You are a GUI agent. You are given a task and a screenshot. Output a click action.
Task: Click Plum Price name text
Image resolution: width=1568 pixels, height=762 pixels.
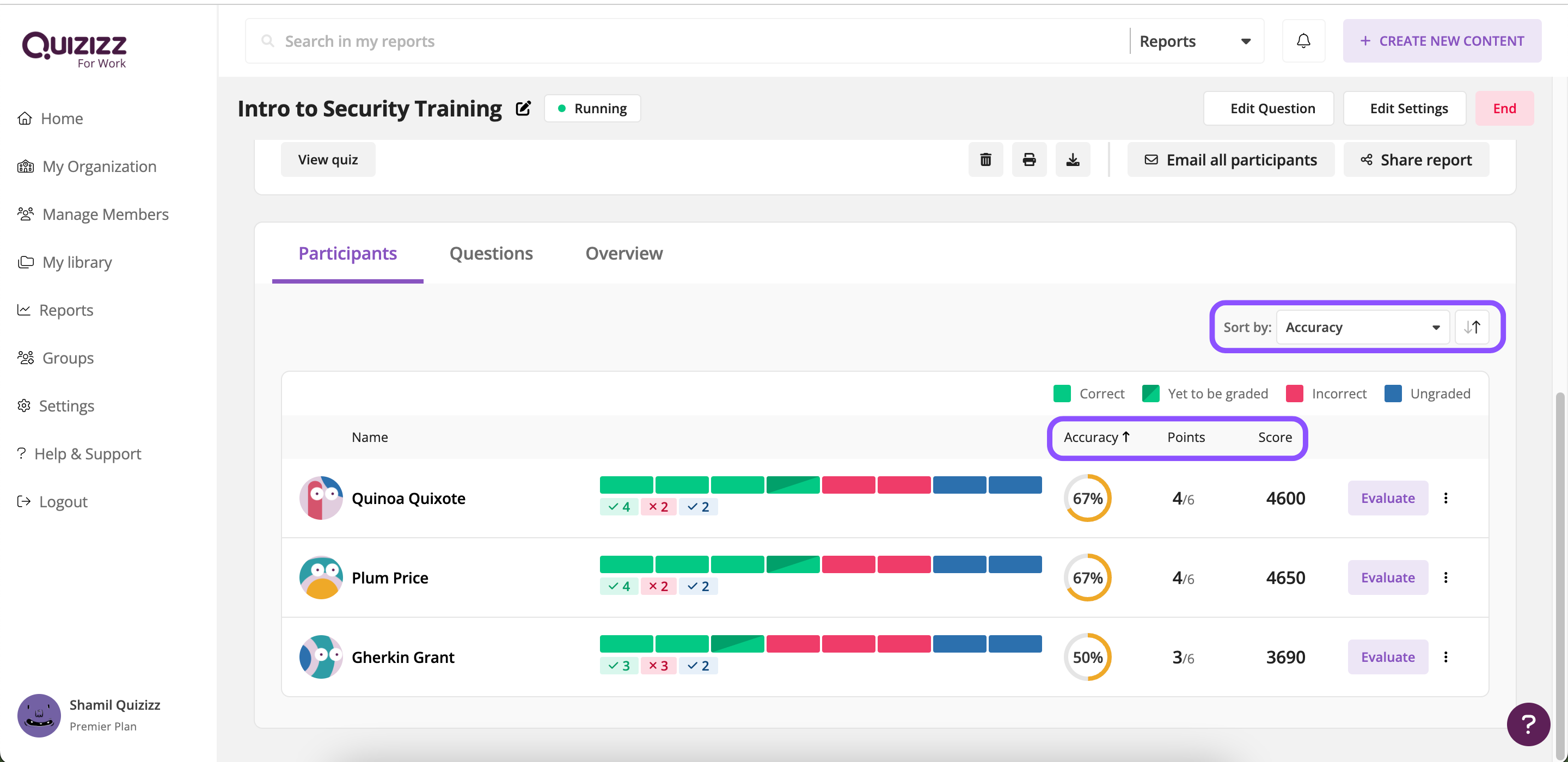click(390, 577)
